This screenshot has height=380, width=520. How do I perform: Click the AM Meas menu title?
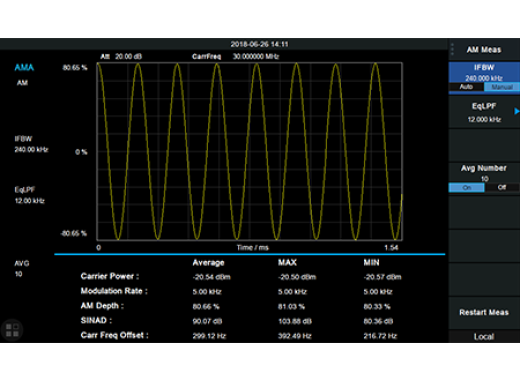click(x=484, y=50)
